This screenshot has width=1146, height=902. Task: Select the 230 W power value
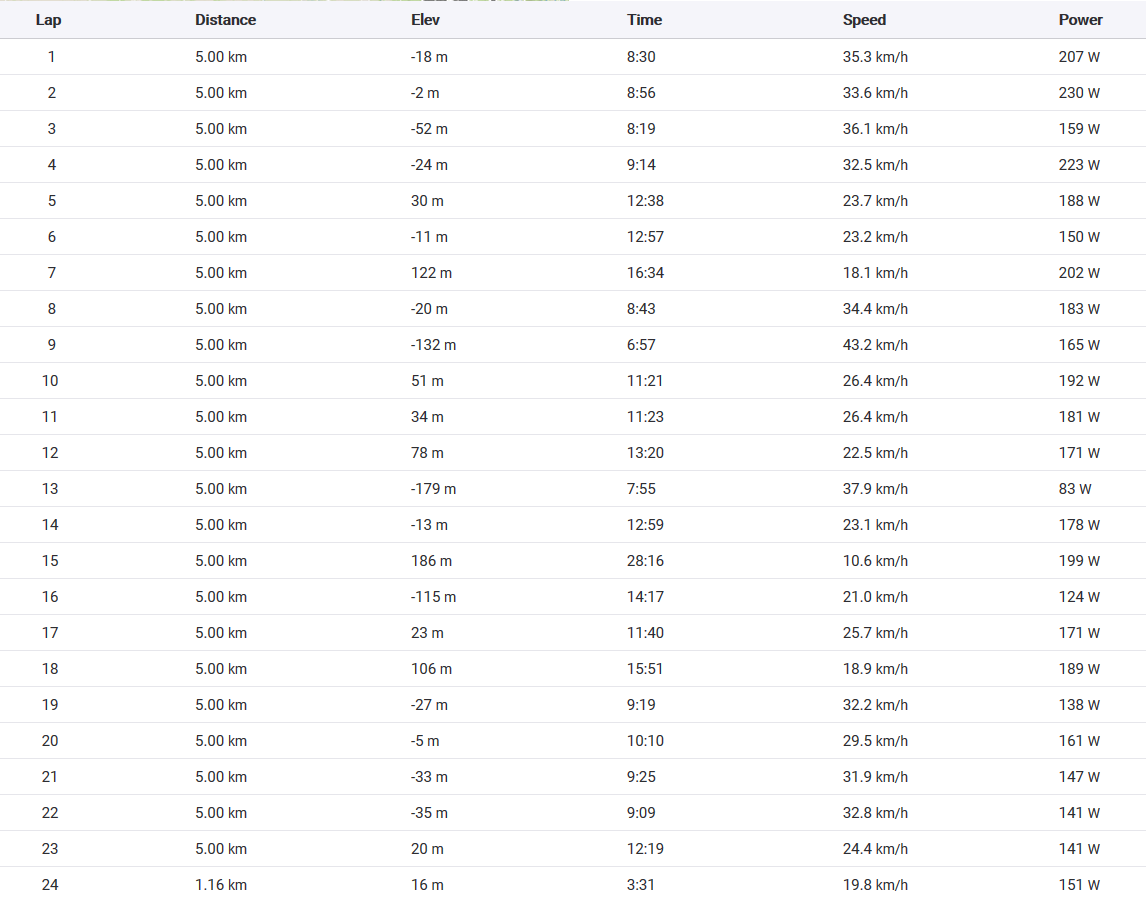point(1079,93)
